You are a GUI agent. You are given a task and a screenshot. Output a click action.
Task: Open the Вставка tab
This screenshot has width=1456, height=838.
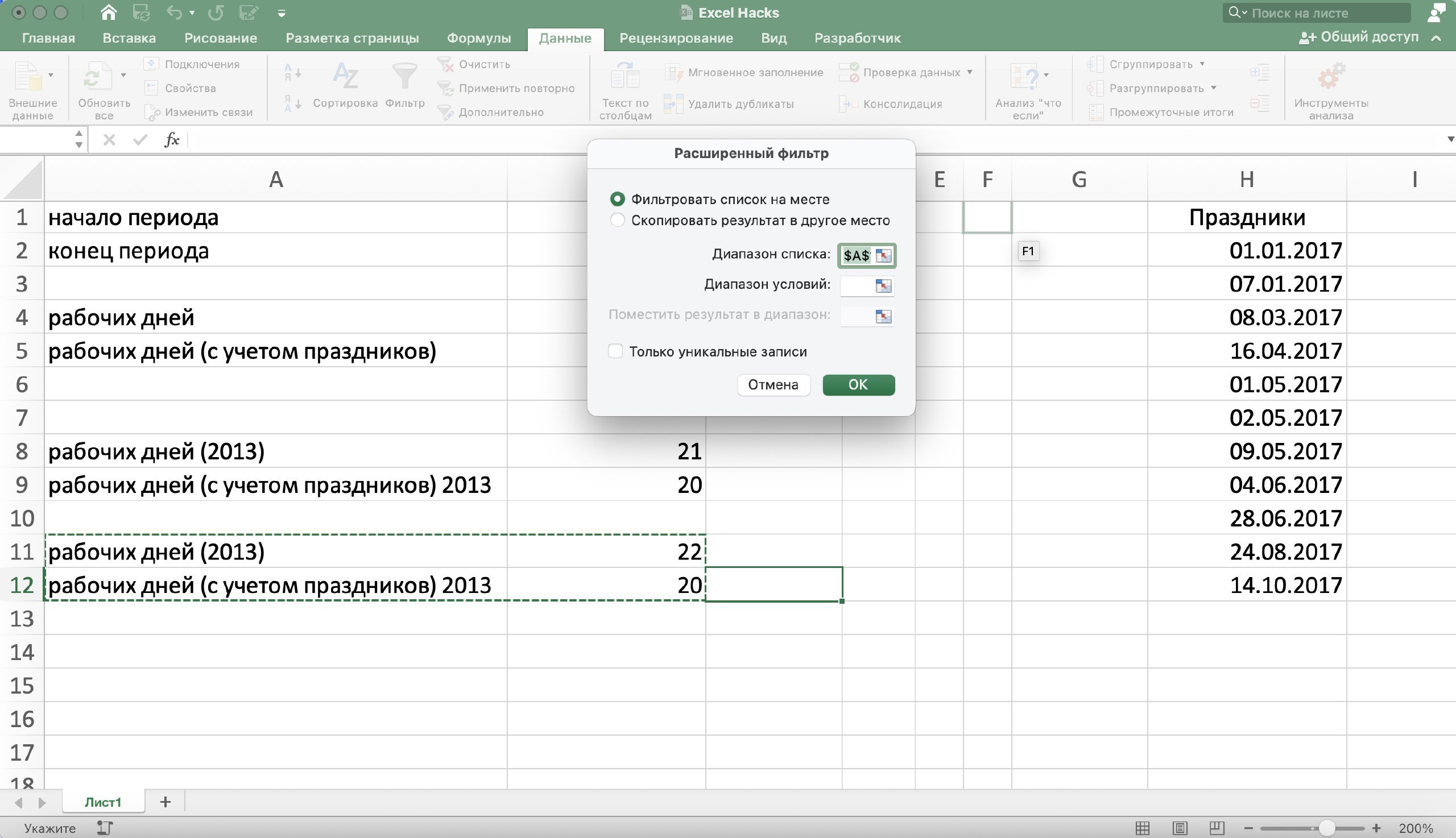[129, 38]
